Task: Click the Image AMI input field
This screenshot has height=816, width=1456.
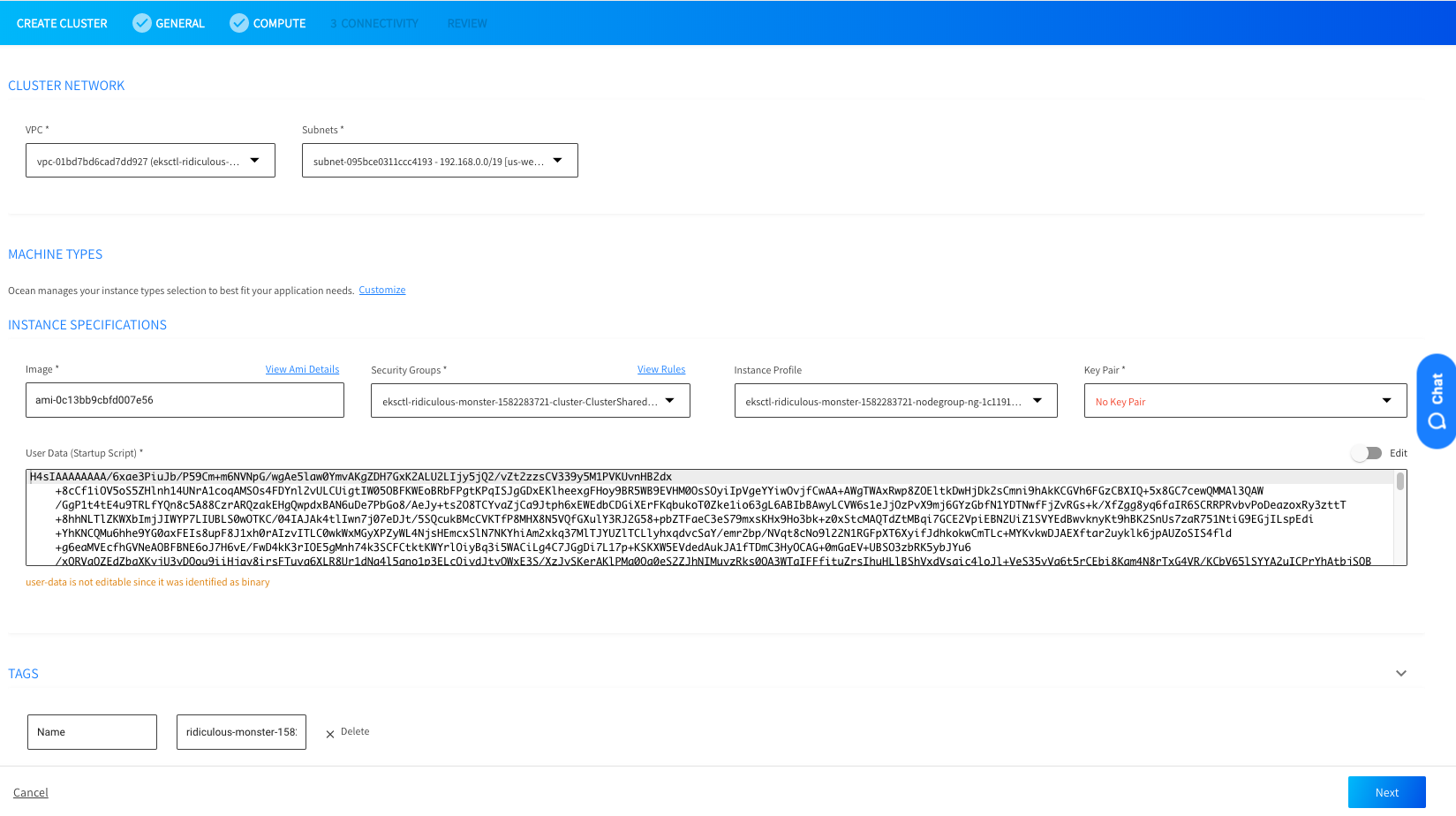Action: tap(185, 400)
